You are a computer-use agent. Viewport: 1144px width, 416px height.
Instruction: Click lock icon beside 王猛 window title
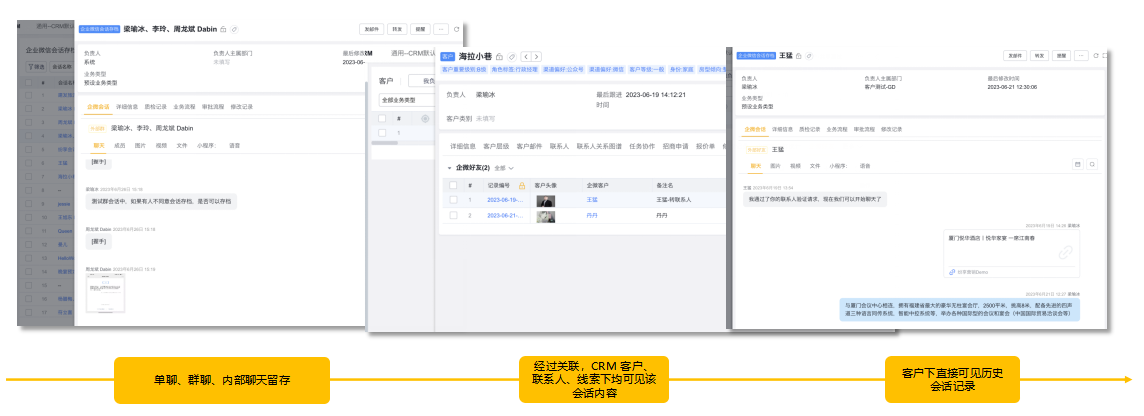(798, 55)
